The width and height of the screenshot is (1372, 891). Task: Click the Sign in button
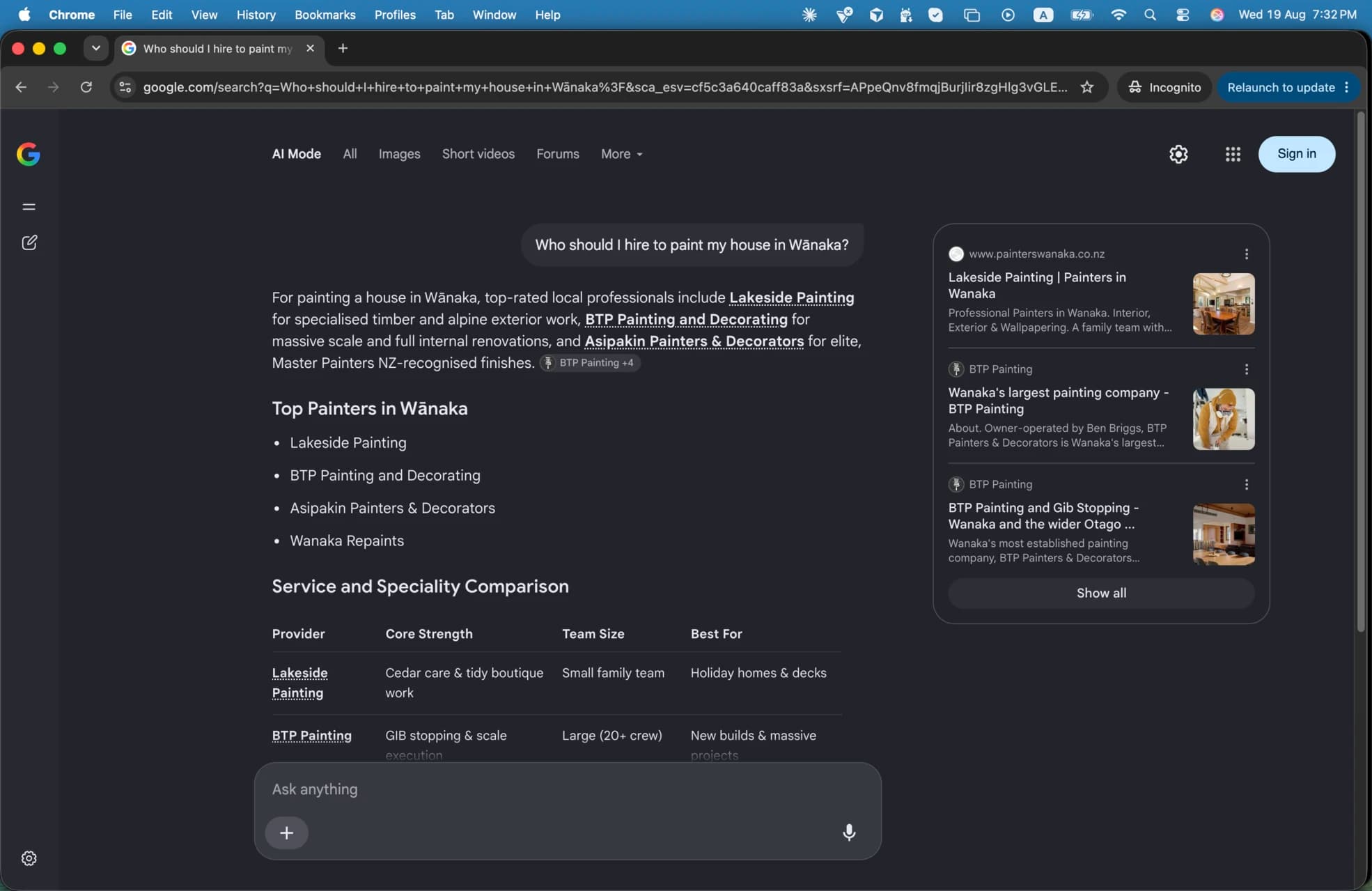(1297, 154)
